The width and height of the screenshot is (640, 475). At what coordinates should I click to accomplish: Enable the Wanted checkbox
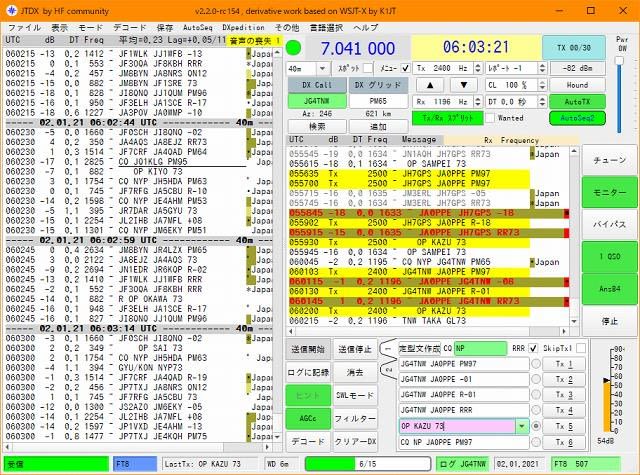click(x=490, y=118)
